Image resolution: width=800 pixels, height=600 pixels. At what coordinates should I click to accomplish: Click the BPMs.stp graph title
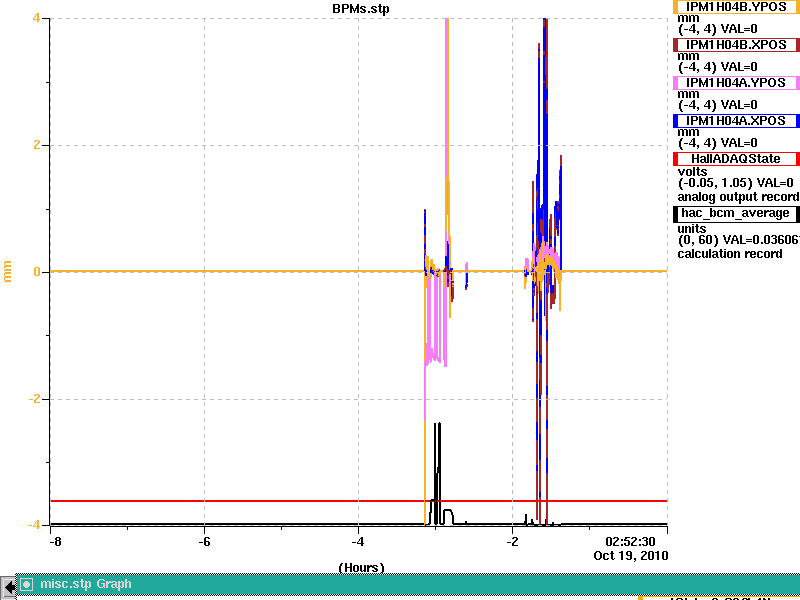coord(361,9)
